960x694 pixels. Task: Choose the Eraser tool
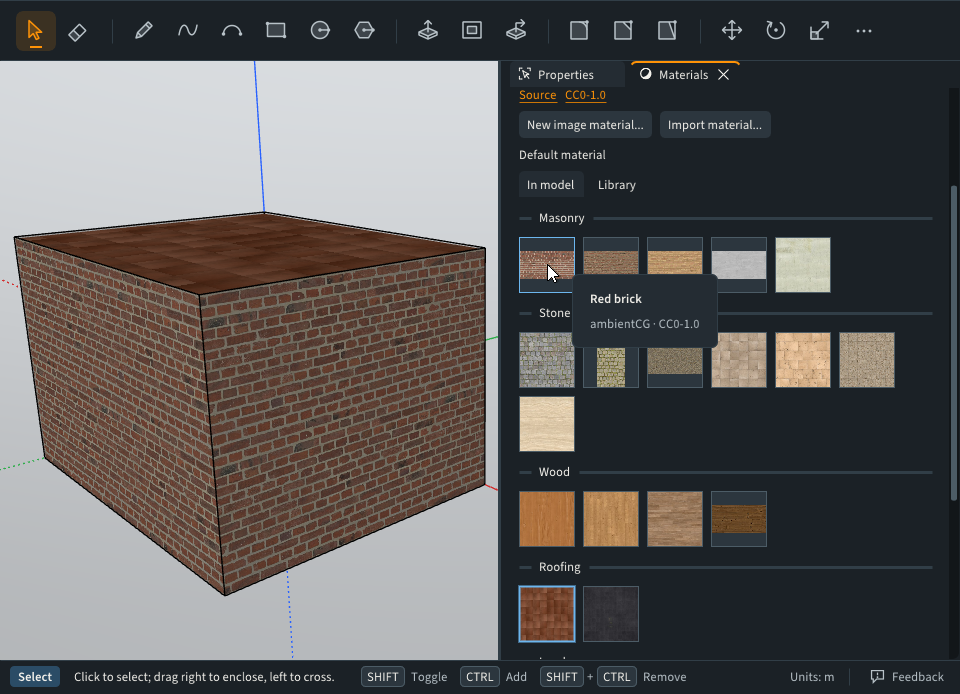(77, 31)
